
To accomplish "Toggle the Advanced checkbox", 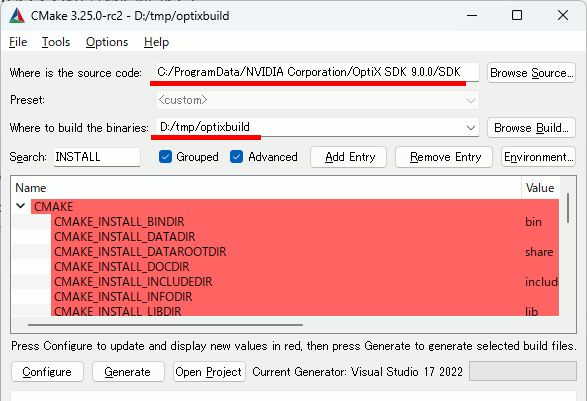I will click(x=237, y=157).
